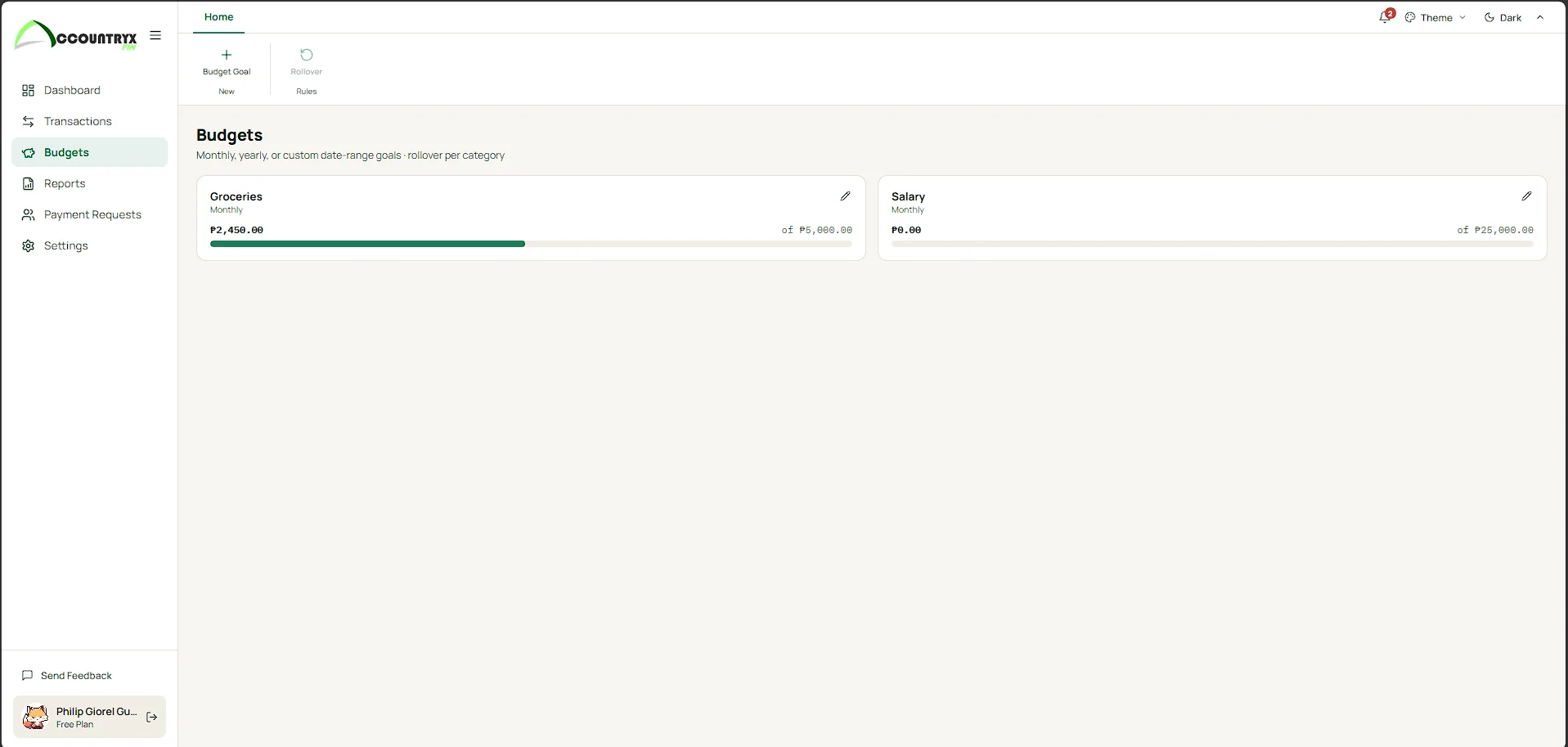
Task: Open the Philip Giorel user profile
Action: pos(89,717)
